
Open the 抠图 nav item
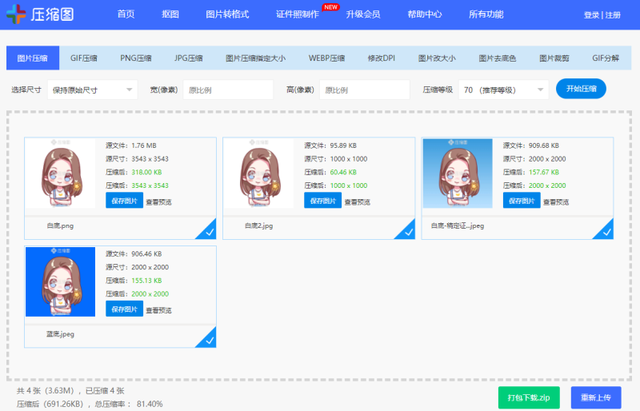click(170, 14)
